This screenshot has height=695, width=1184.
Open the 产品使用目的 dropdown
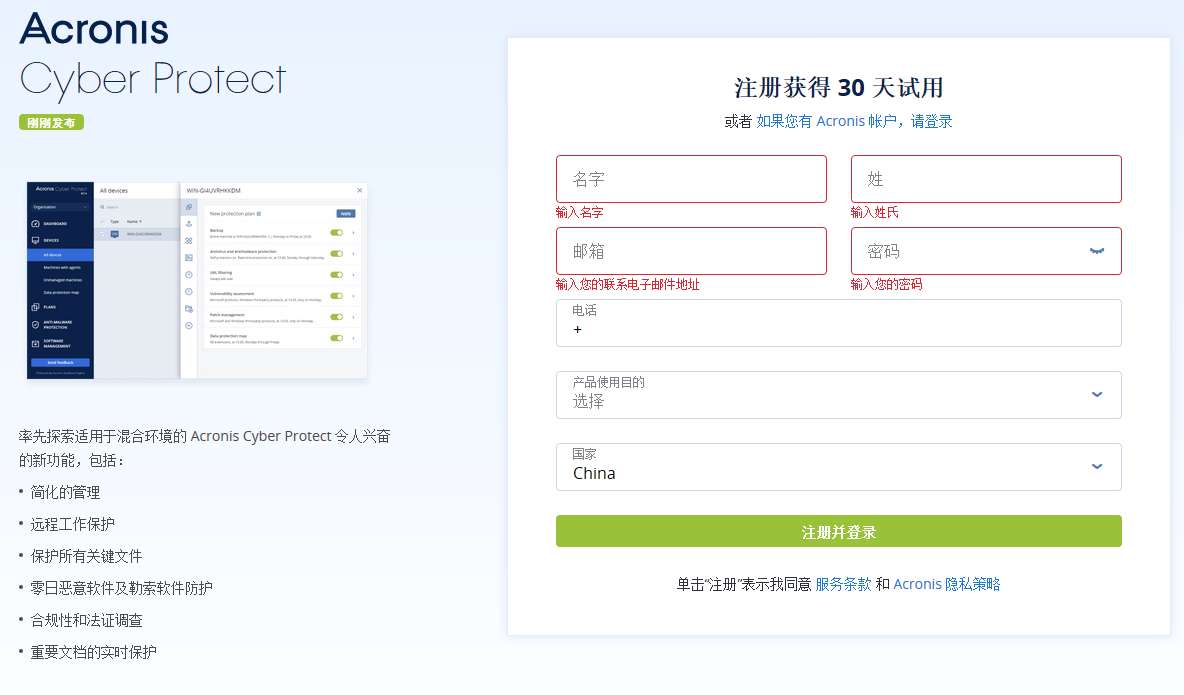click(x=838, y=394)
